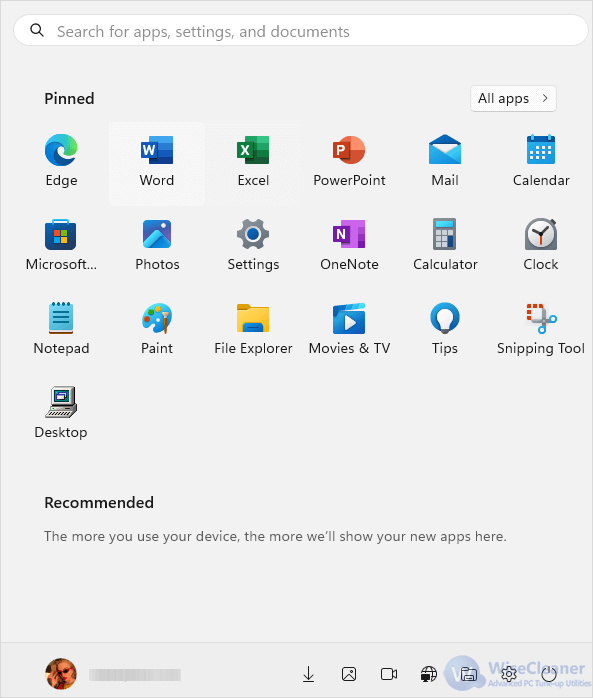593x698 pixels.
Task: Launch the Snipping Tool
Action: (541, 329)
